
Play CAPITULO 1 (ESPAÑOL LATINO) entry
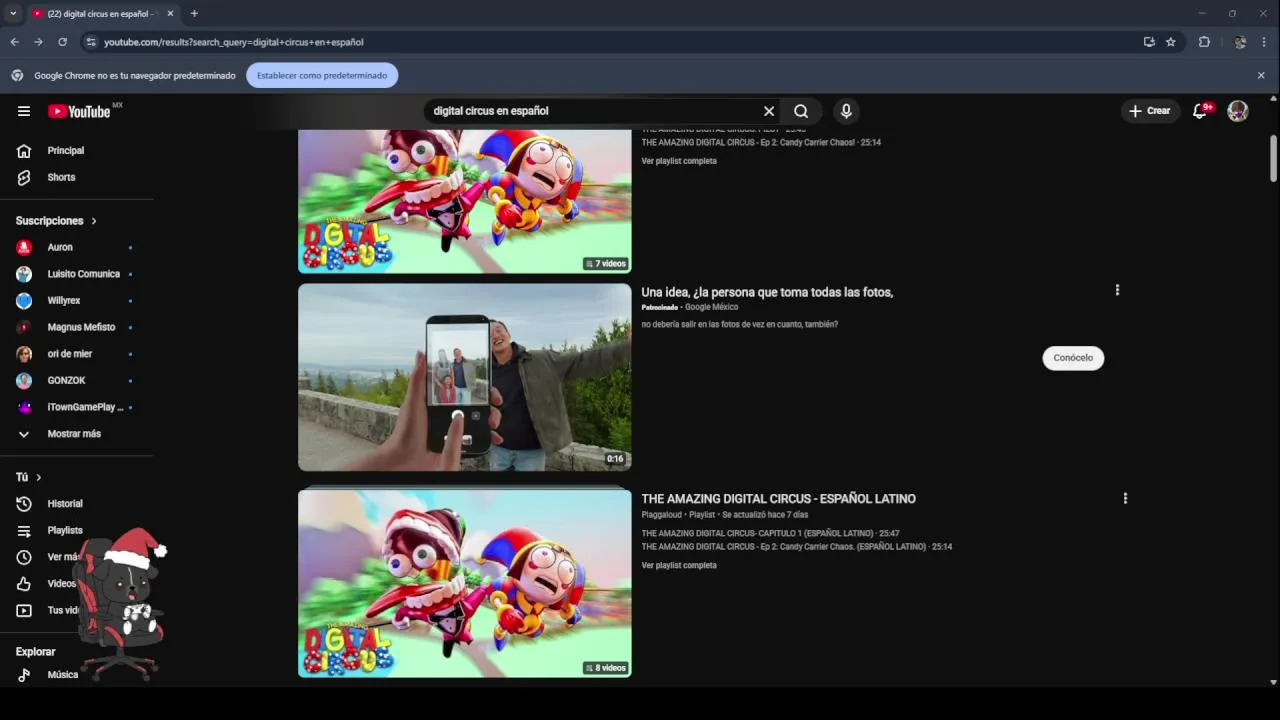click(x=770, y=534)
